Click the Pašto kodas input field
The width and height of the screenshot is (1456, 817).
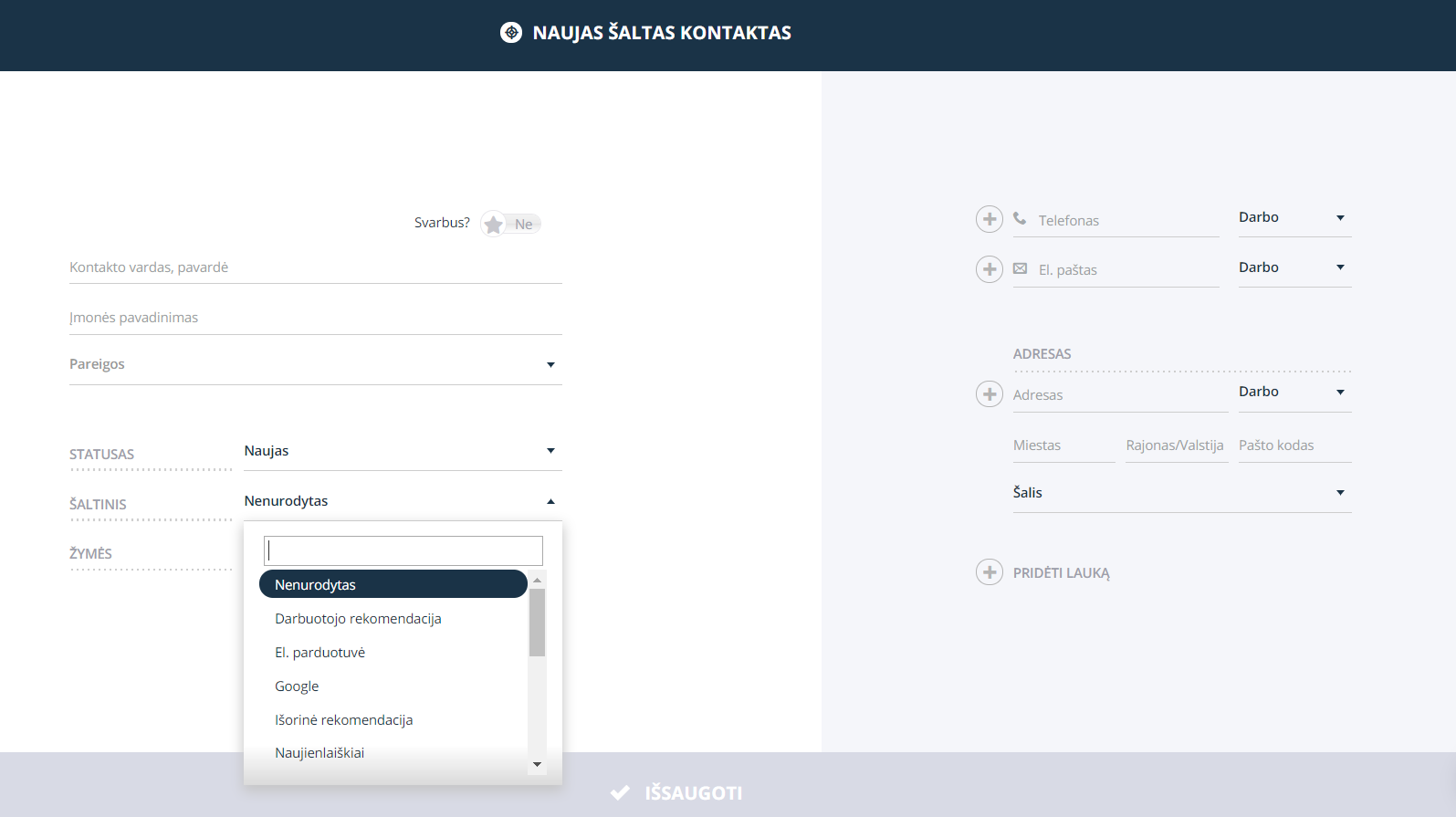1295,445
